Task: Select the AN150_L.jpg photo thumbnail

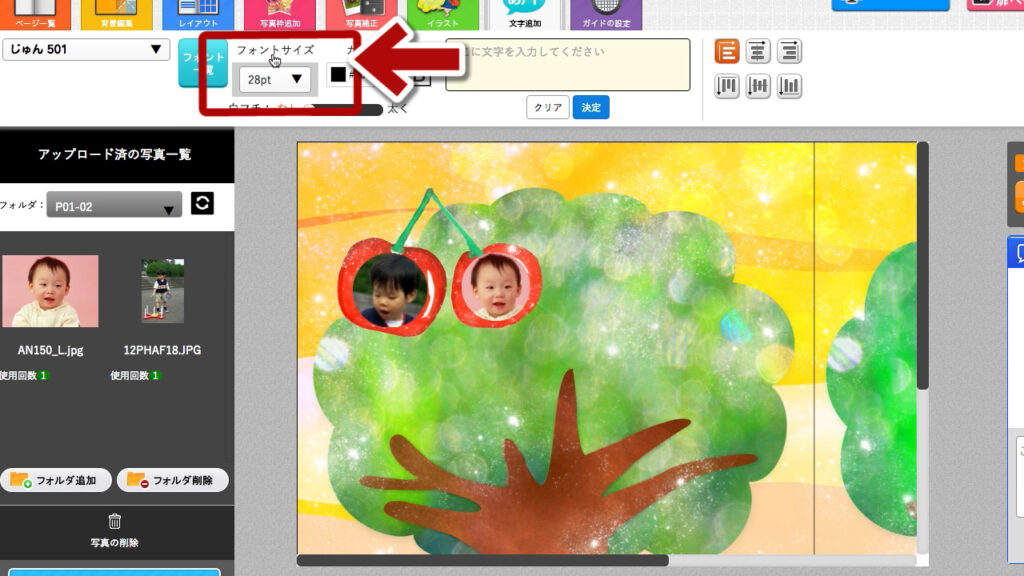Action: [x=50, y=291]
